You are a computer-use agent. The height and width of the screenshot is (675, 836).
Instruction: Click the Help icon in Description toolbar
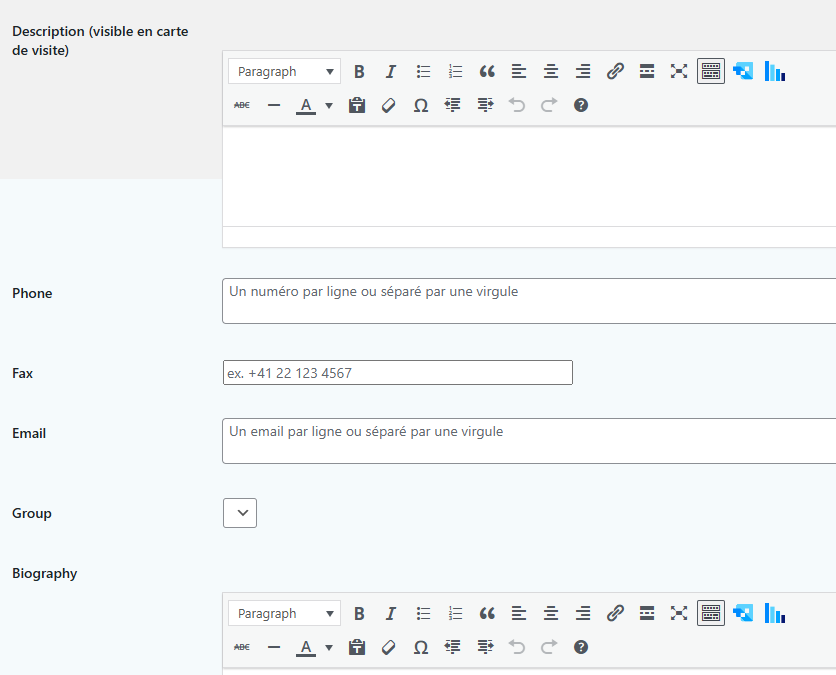coord(581,105)
